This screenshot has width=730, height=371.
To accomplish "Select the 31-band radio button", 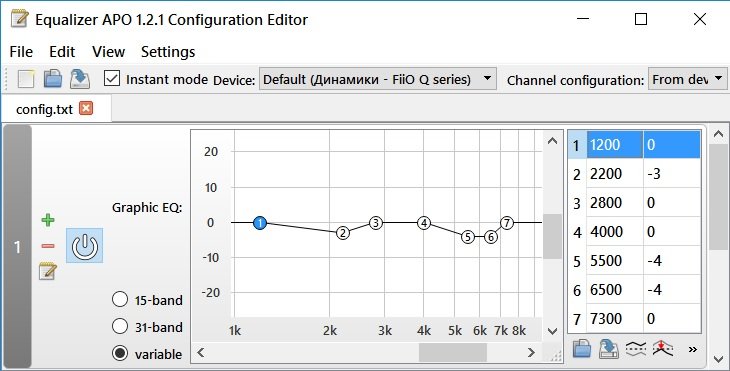I will coord(120,326).
